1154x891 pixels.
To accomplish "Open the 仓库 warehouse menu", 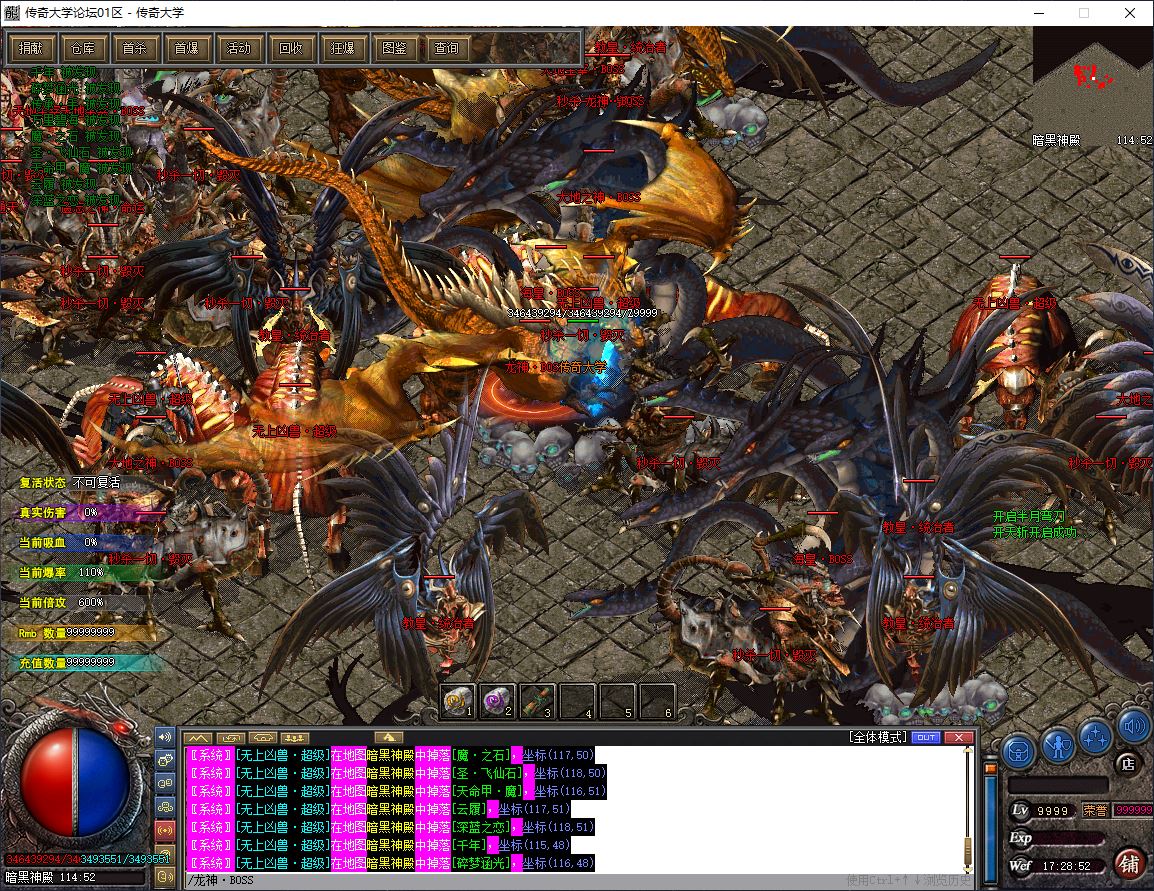I will pos(82,49).
